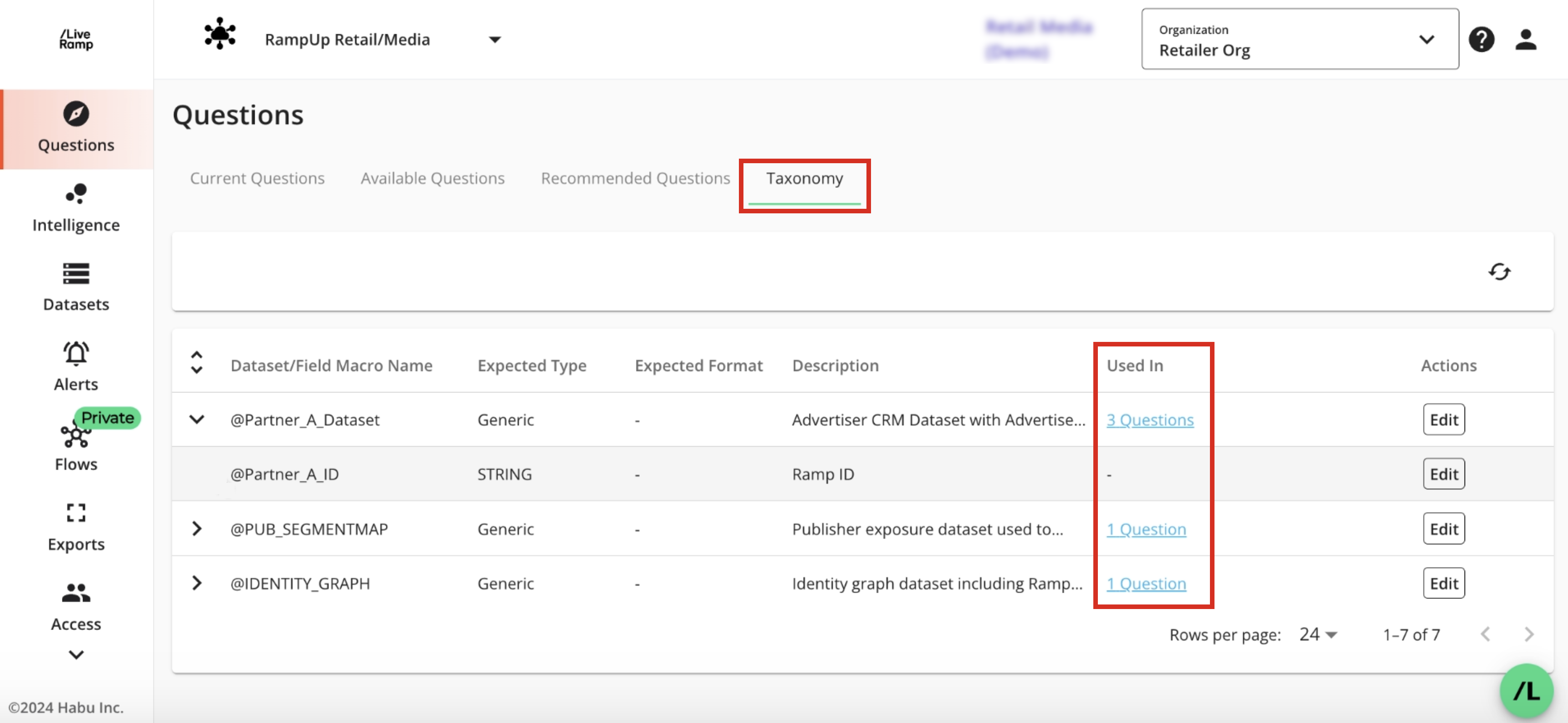Viewport: 1568px width, 723px height.
Task: Switch to the Current Questions tab
Action: (257, 178)
